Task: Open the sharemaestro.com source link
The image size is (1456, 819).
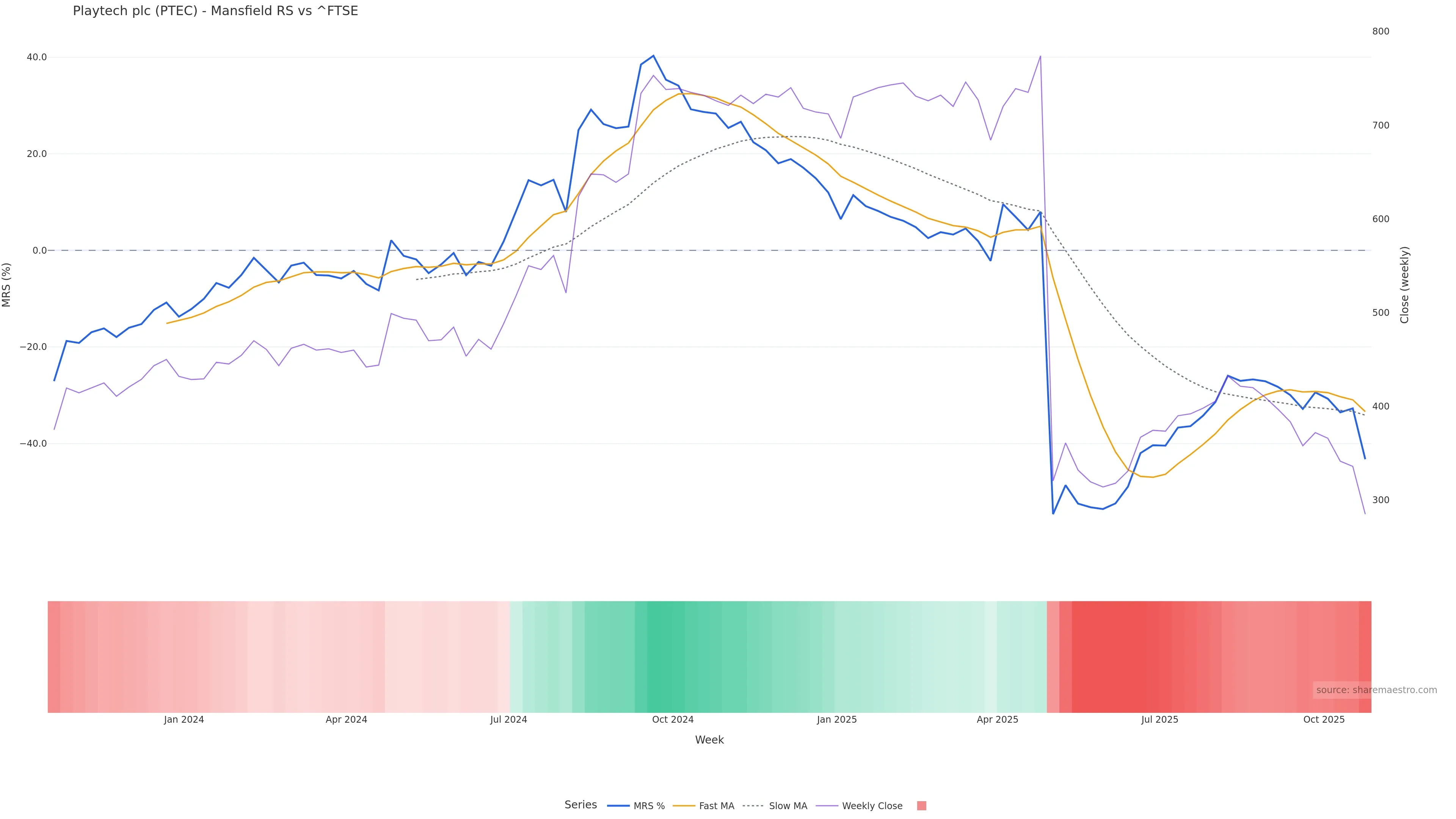Action: [1376, 690]
